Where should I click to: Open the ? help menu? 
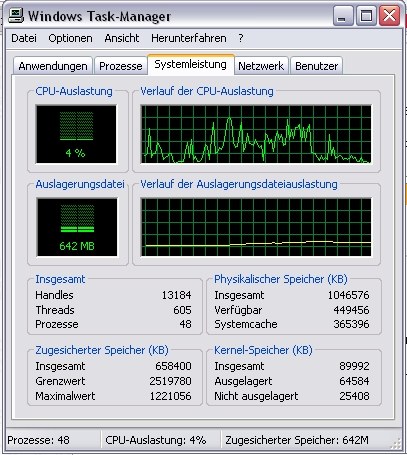[241, 38]
